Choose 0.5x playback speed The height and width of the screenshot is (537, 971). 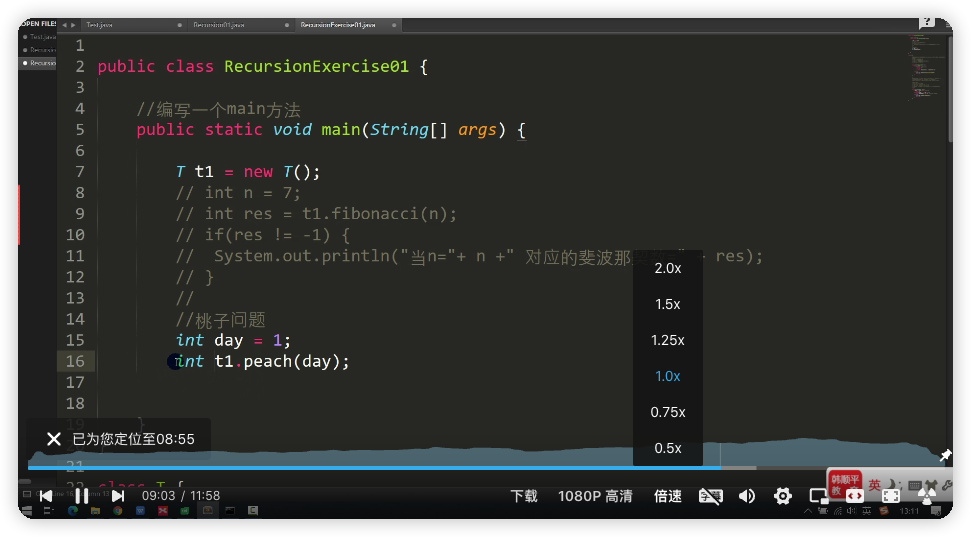tap(667, 448)
